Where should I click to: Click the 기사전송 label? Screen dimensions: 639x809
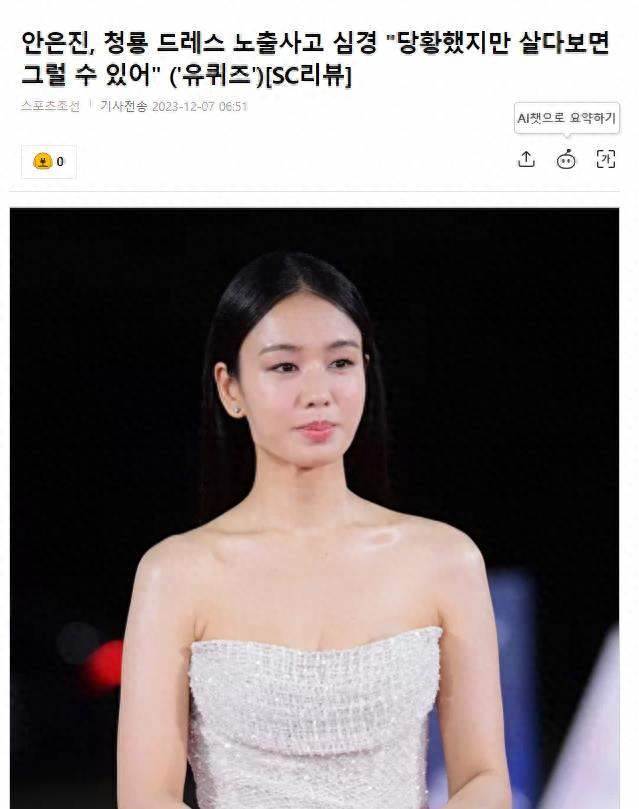[123, 106]
